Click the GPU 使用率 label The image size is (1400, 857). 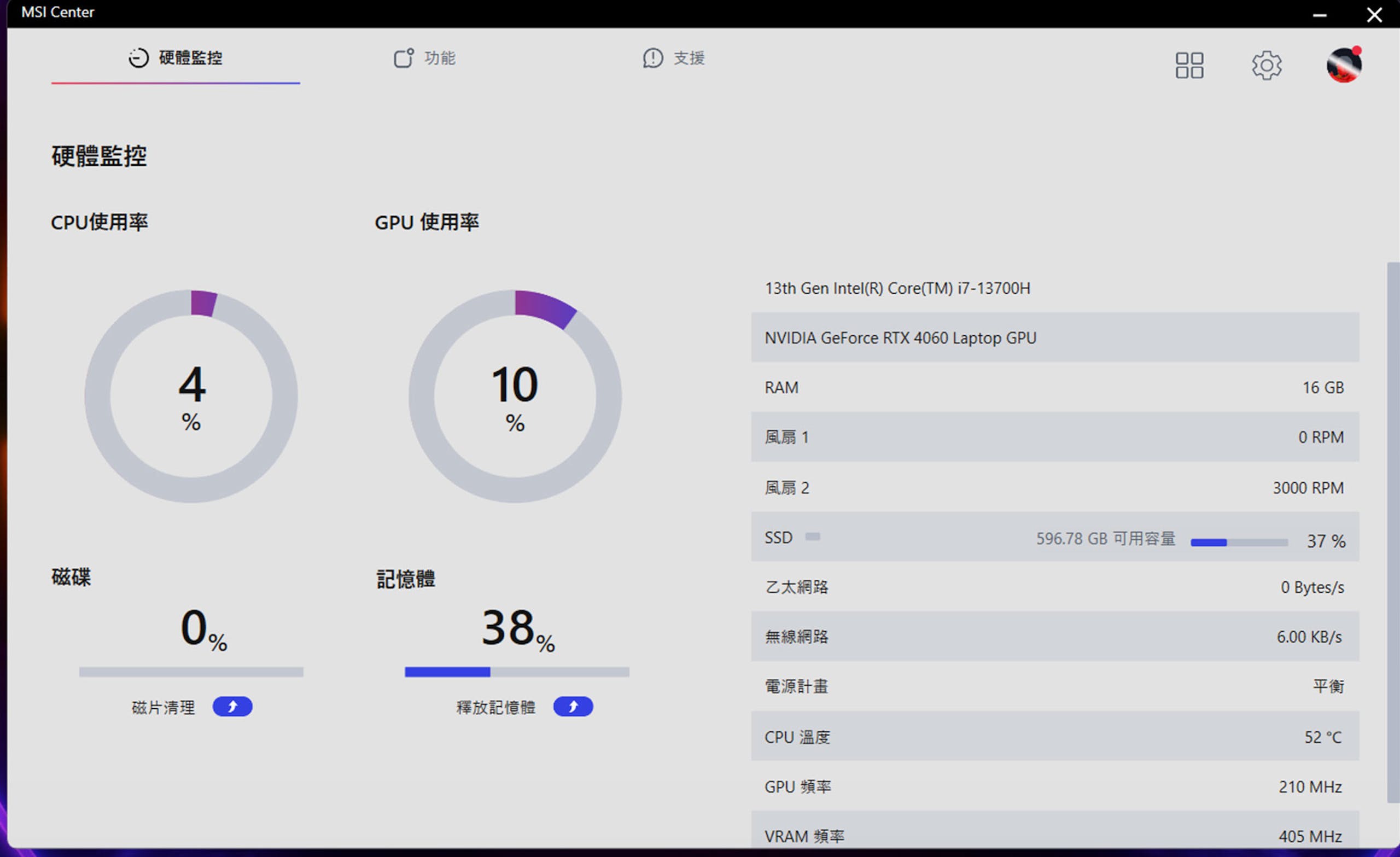[x=427, y=221]
